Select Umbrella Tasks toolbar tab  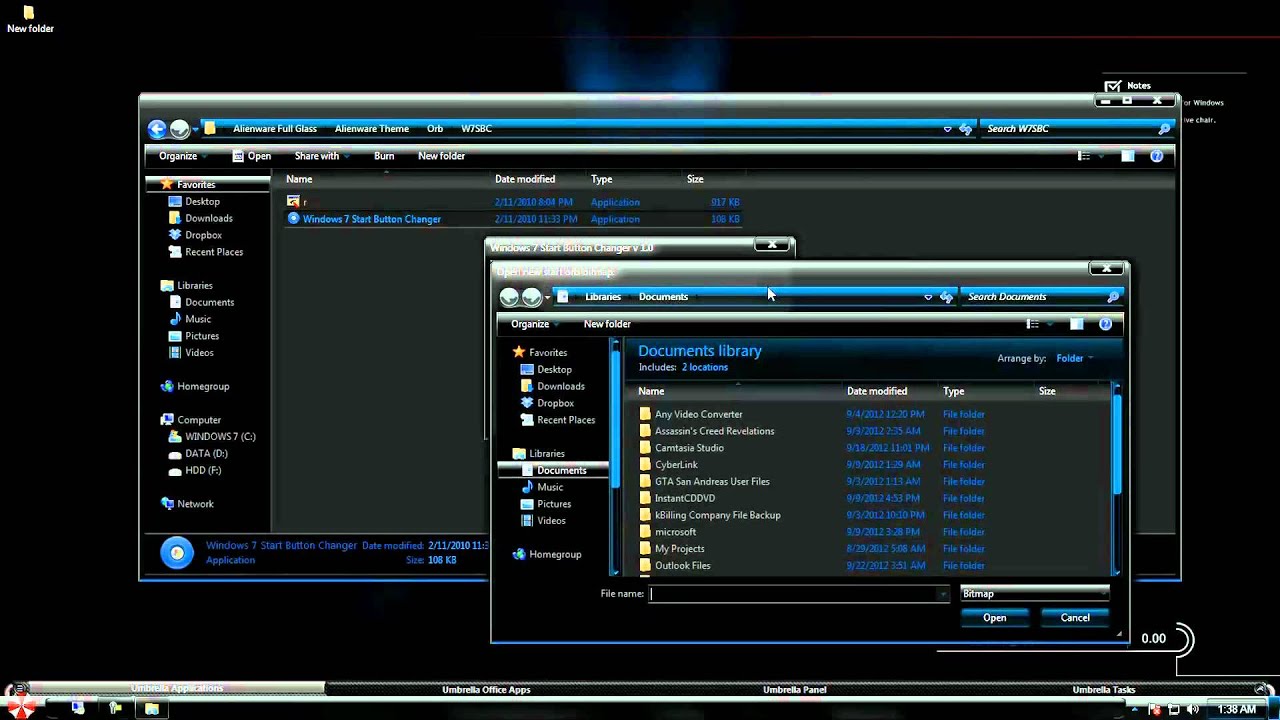1104,690
